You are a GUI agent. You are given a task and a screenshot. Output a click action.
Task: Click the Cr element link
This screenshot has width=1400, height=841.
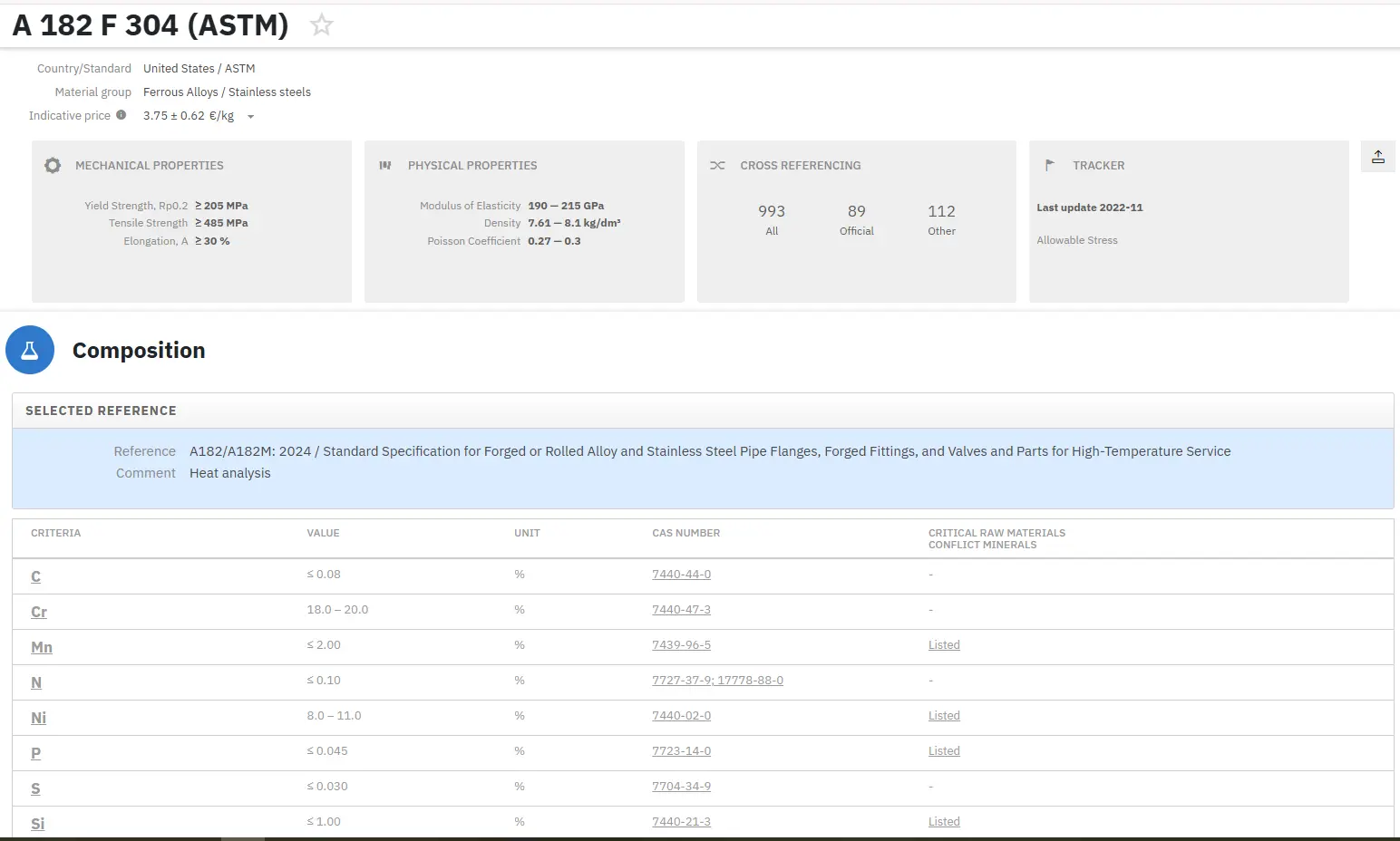coord(39,612)
